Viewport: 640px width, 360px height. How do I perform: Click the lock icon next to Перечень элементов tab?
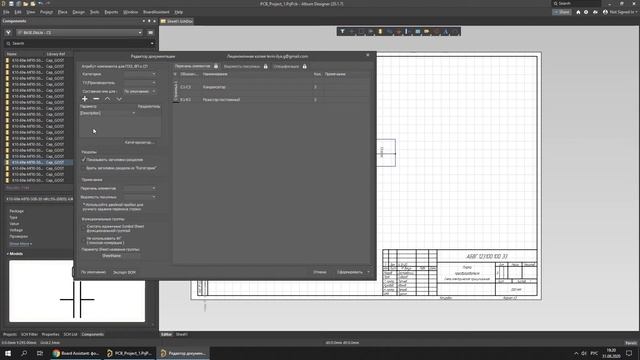coord(216,66)
